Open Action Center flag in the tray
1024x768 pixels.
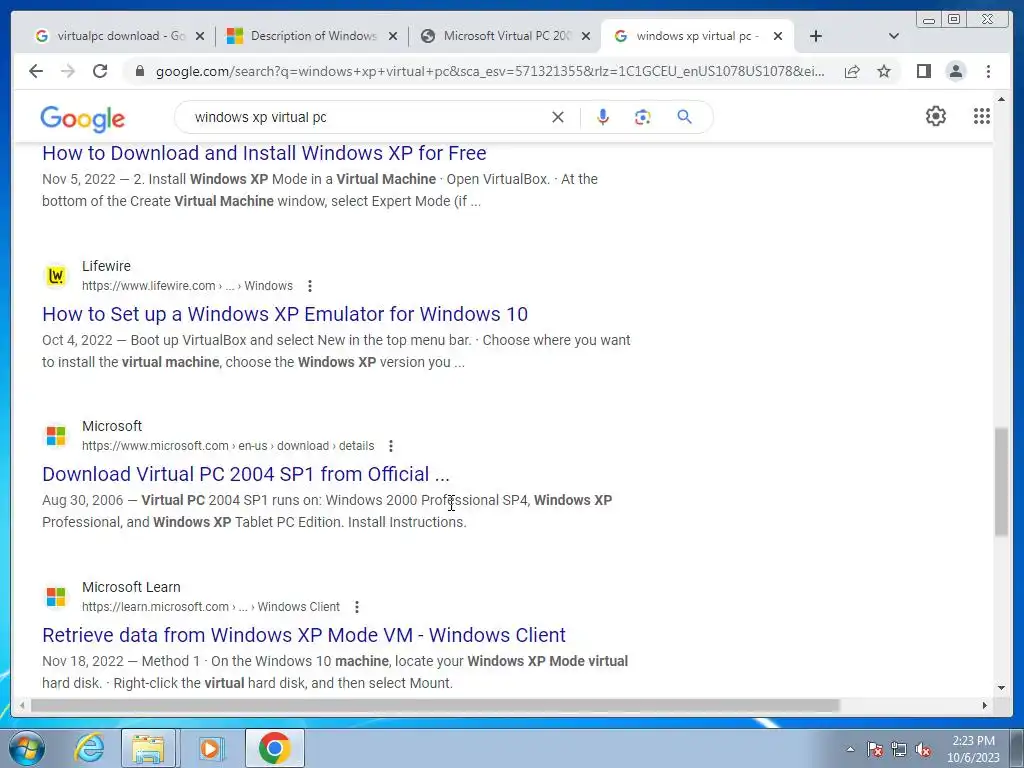tap(875, 750)
